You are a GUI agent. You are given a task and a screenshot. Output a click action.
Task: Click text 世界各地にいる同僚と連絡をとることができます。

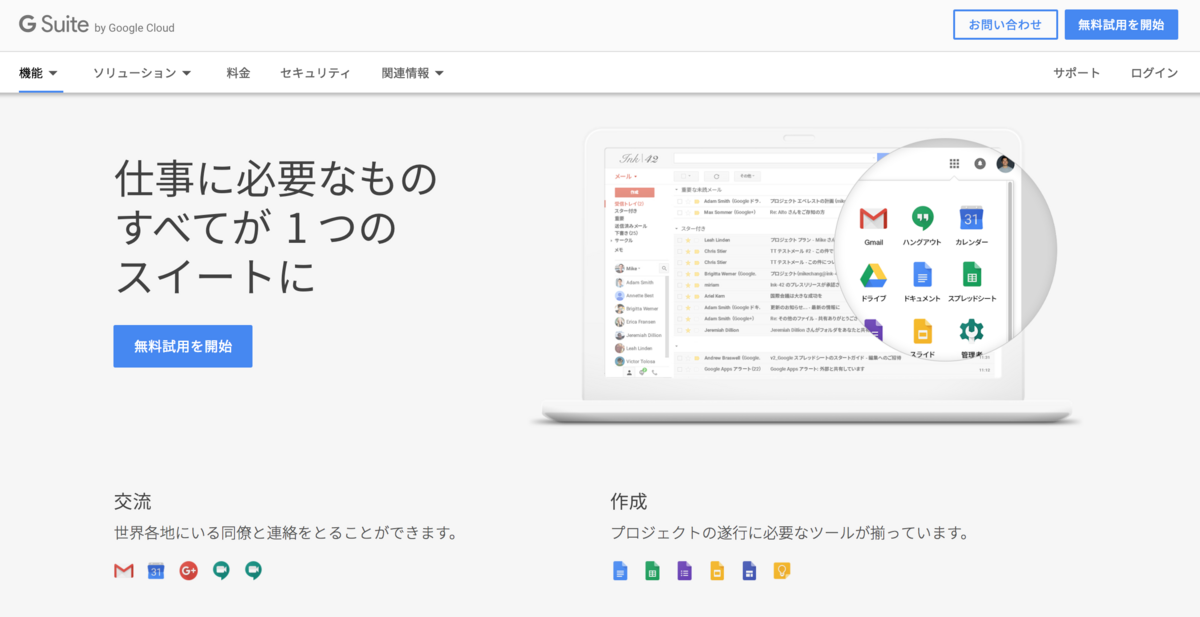click(286, 533)
